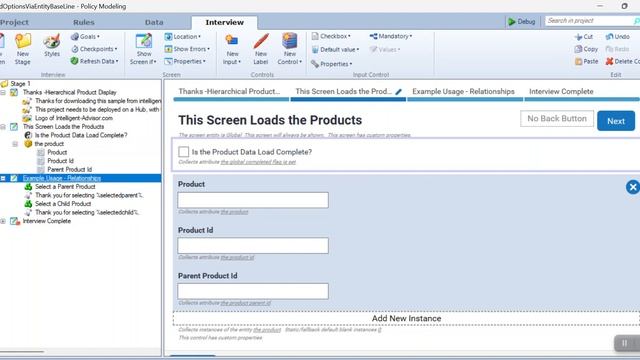Open the Location dropdown
The image size is (640, 360).
click(x=182, y=37)
